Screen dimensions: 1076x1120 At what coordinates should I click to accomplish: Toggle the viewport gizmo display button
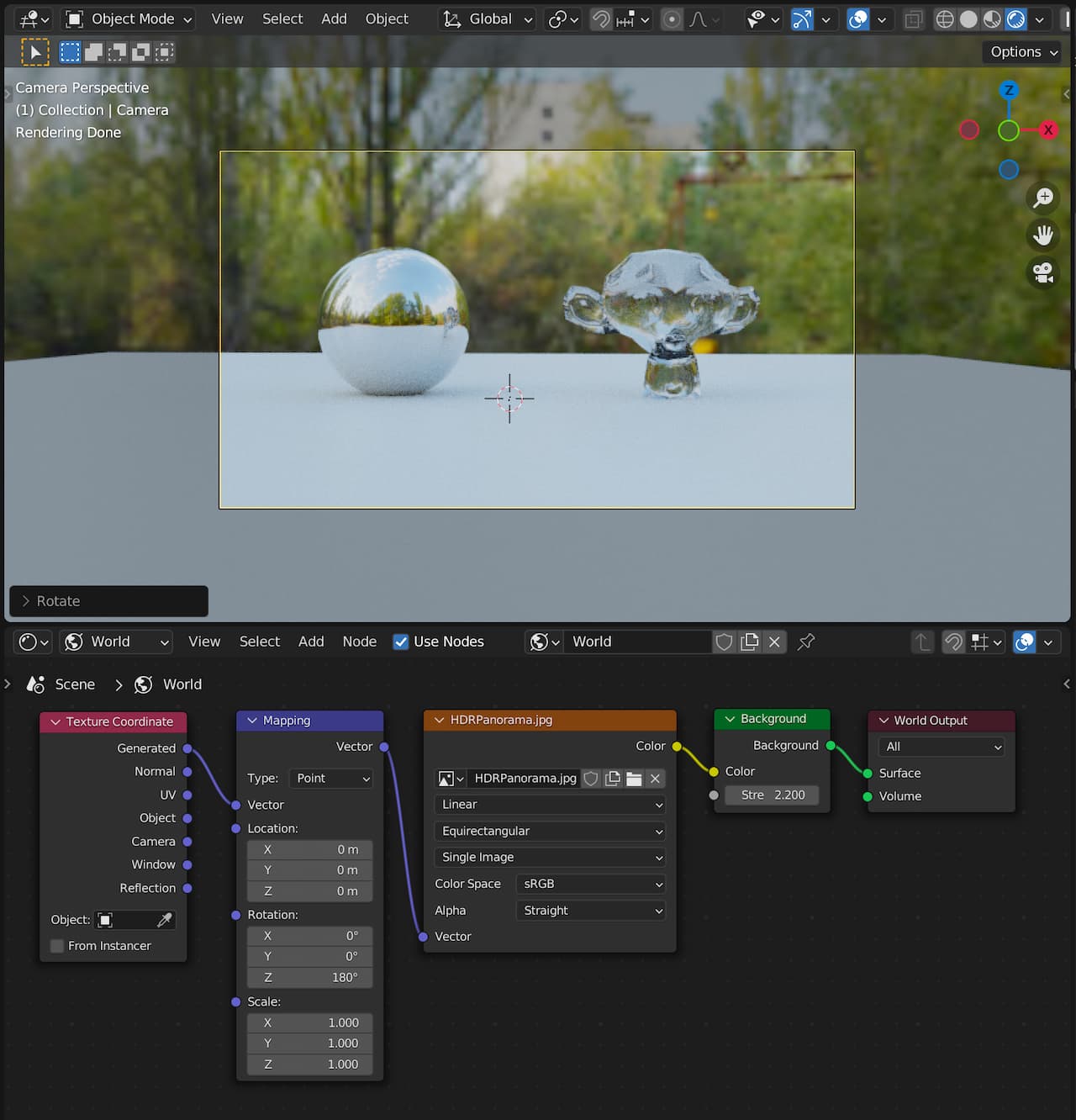click(x=802, y=18)
